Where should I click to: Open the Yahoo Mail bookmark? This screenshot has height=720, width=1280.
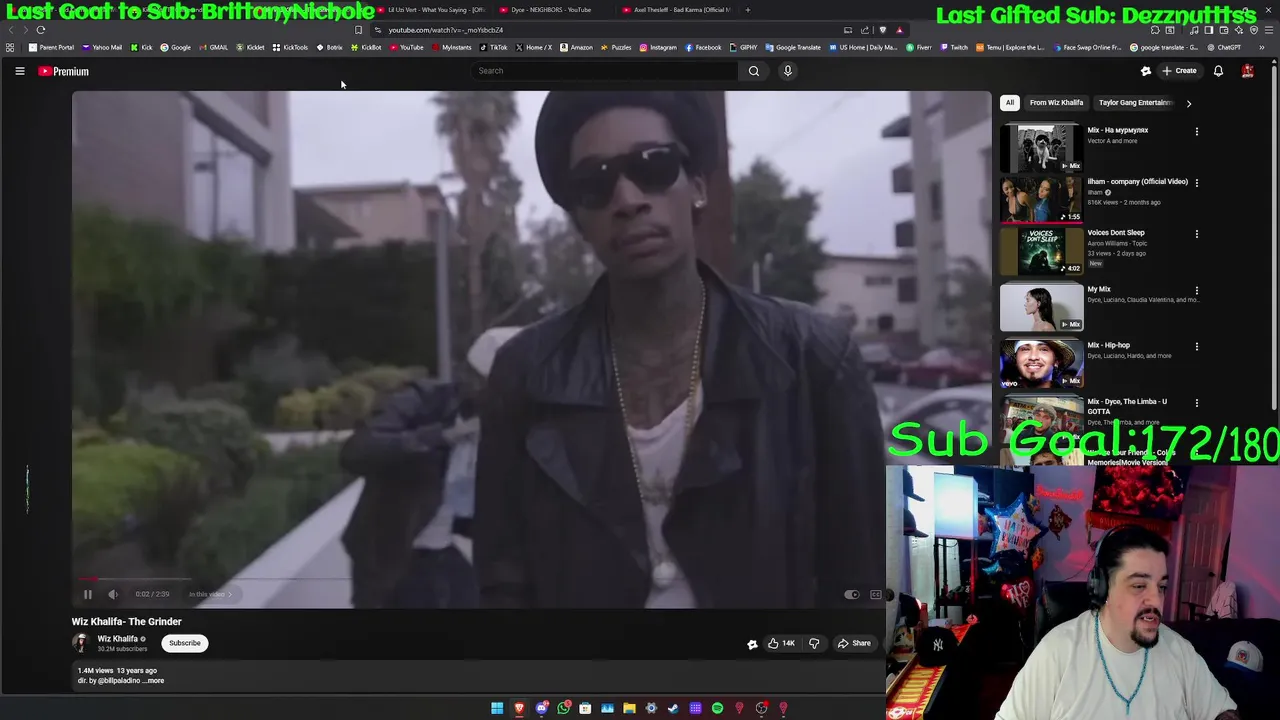(x=102, y=47)
